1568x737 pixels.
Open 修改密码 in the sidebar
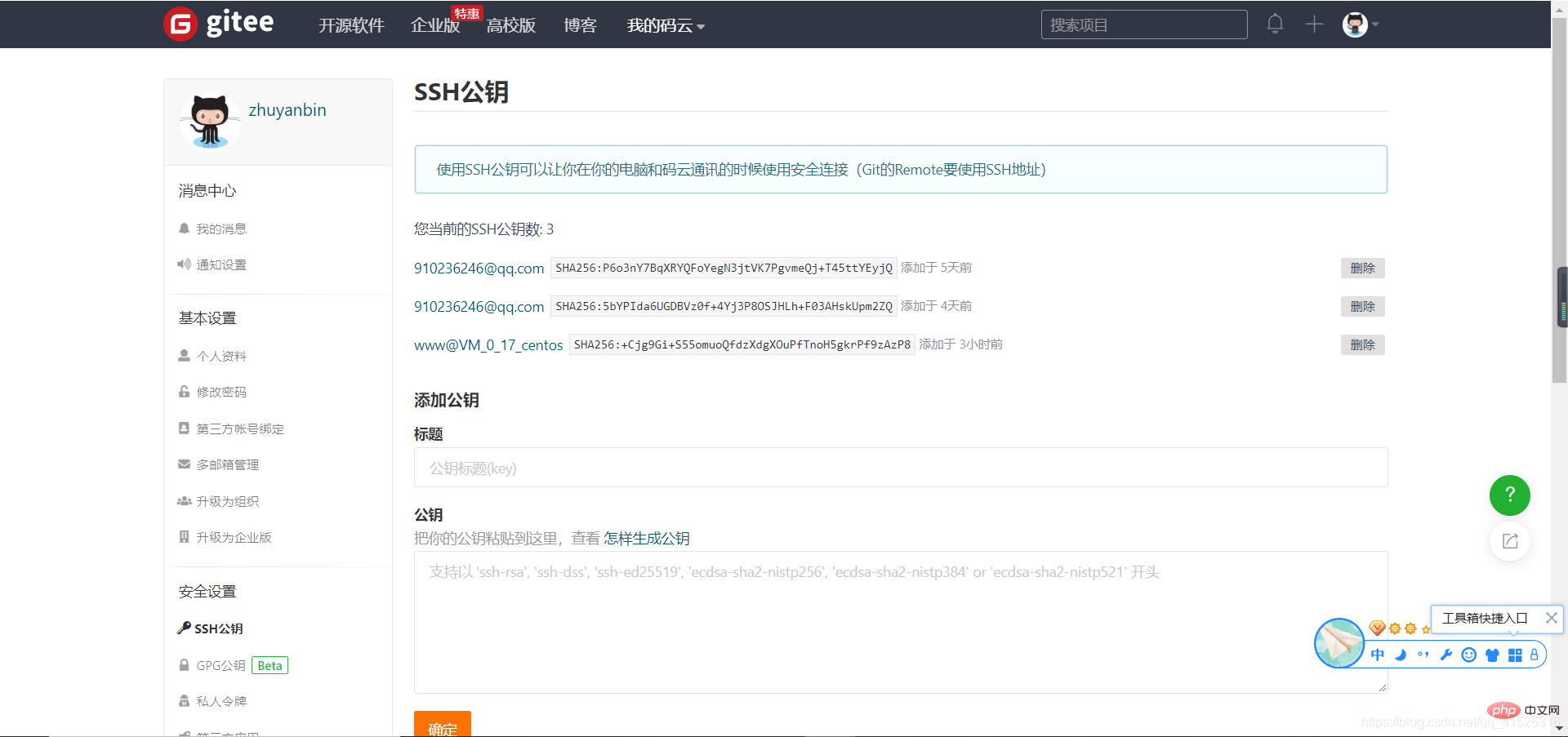[221, 393]
